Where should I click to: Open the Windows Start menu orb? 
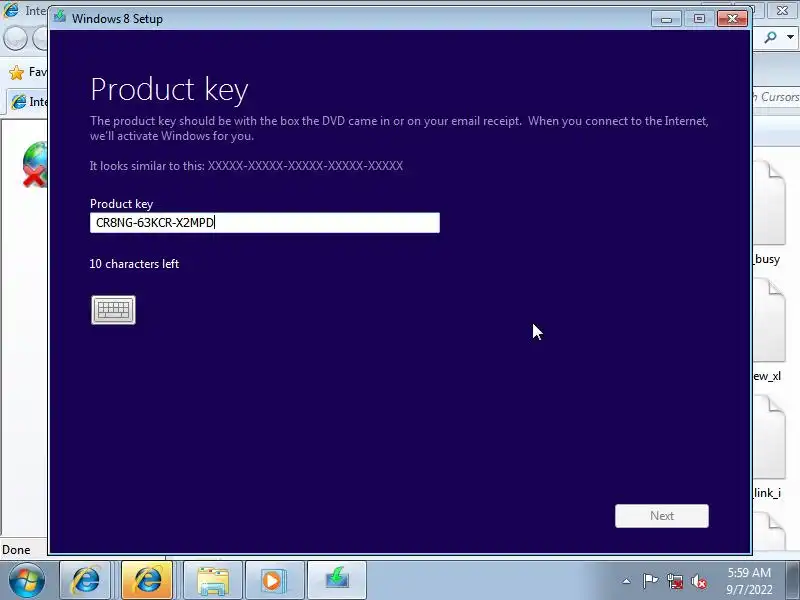pyautogui.click(x=27, y=580)
